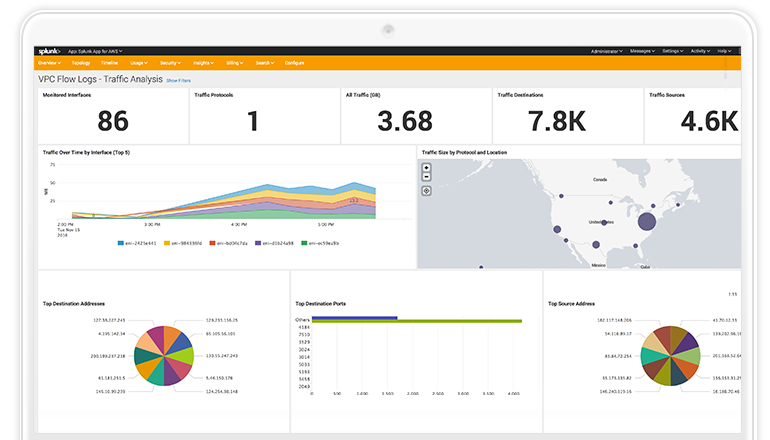The image size is (770, 440).
Task: Open the Topology tab
Action: [x=81, y=63]
